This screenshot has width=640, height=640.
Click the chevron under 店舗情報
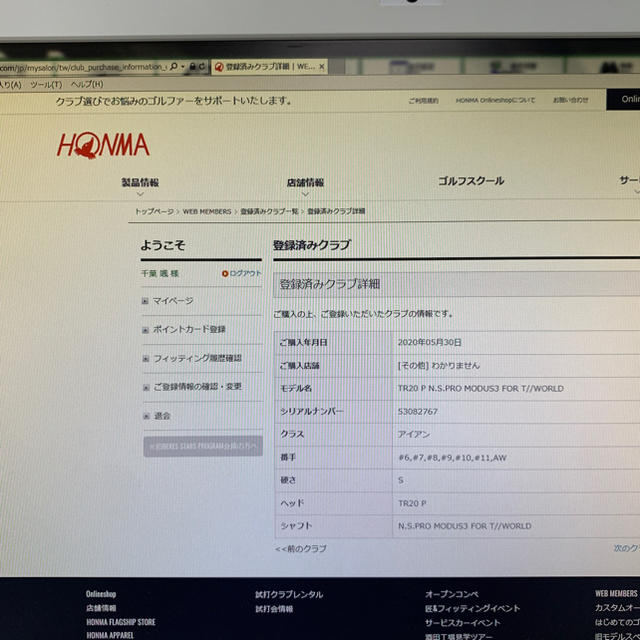point(305,194)
